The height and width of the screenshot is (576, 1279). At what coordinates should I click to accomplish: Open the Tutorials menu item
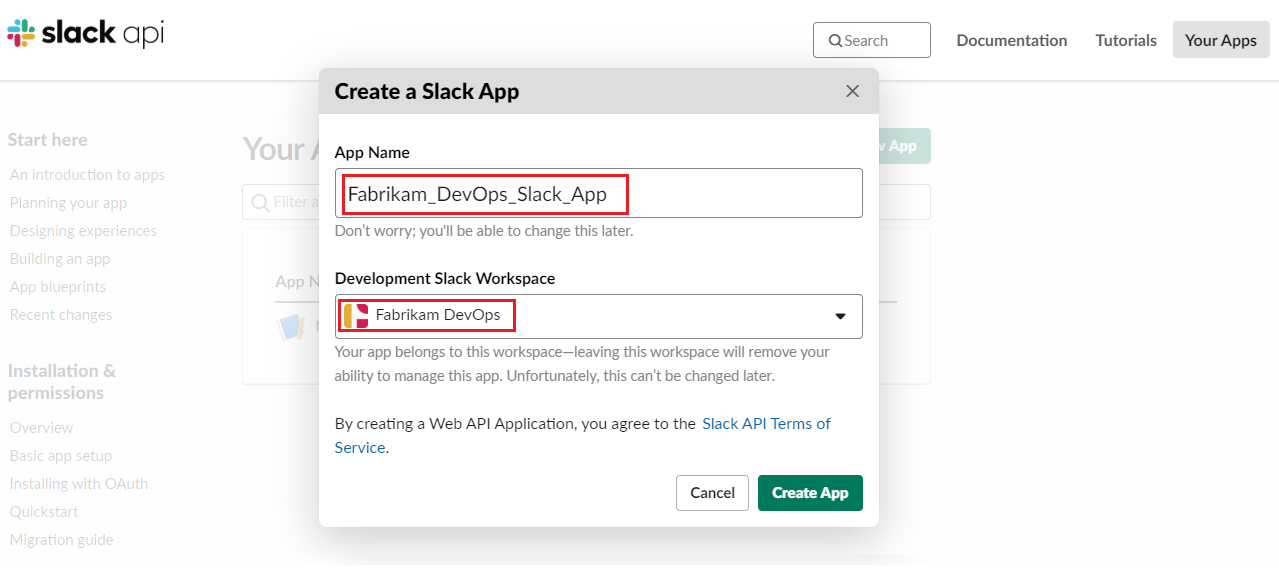pos(1126,40)
